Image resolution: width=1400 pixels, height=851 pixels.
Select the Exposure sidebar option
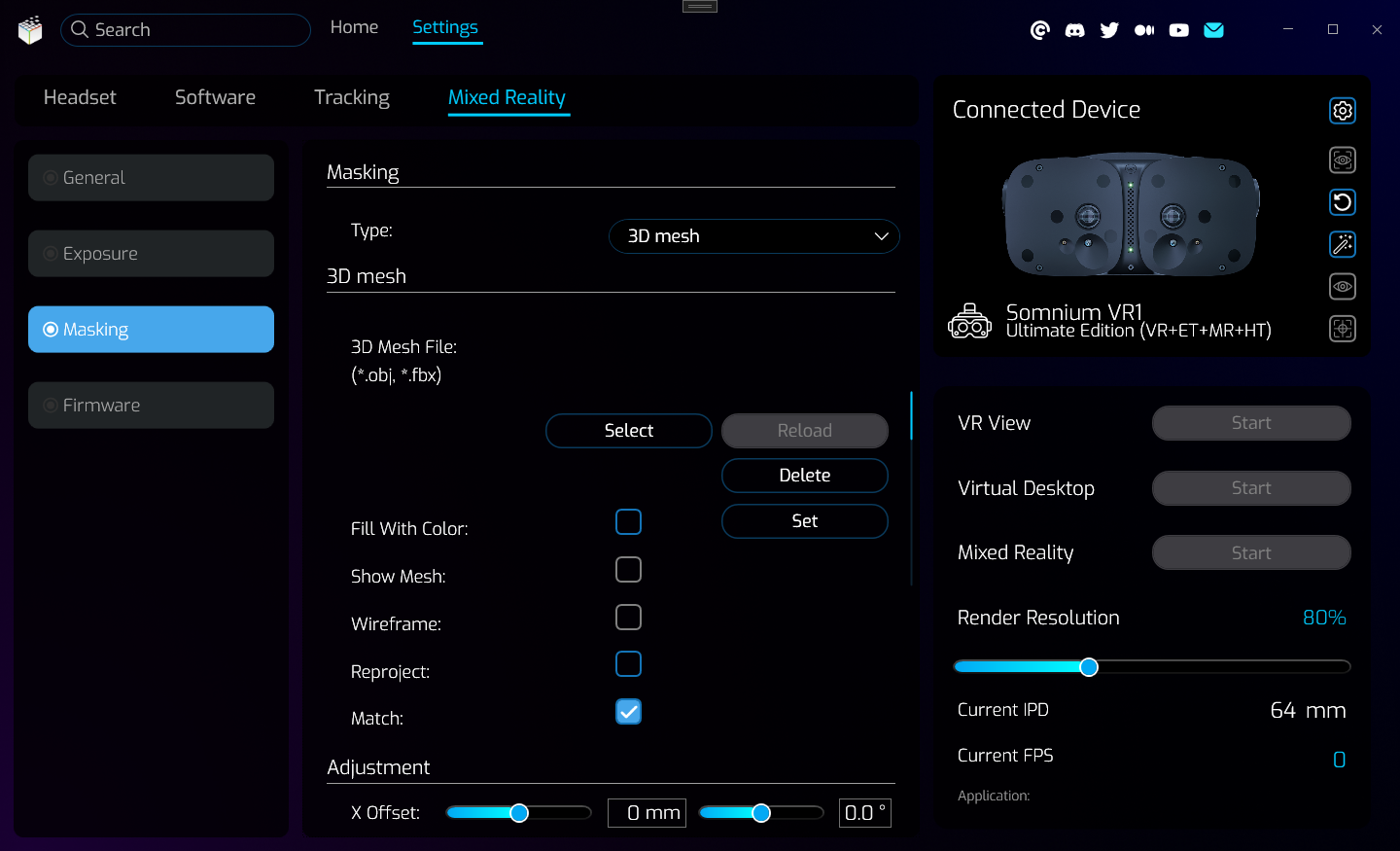(151, 254)
